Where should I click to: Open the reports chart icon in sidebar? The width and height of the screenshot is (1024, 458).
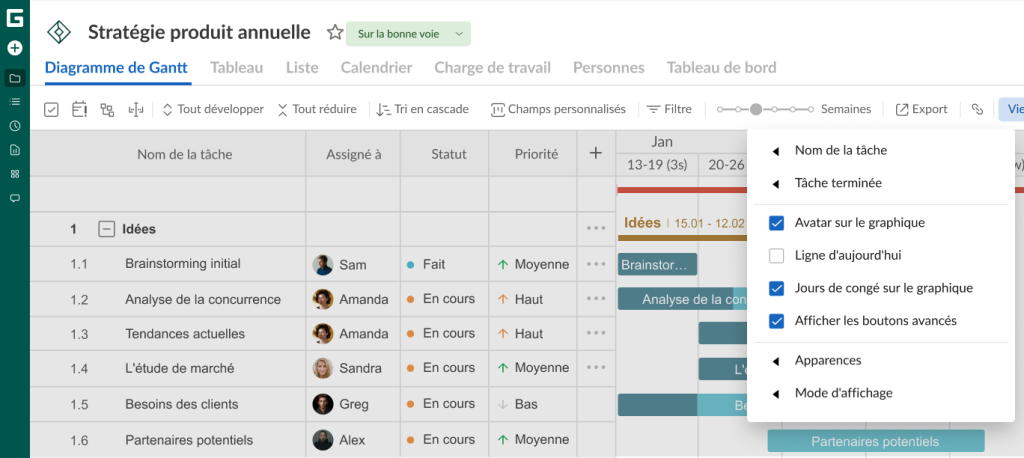[x=14, y=150]
